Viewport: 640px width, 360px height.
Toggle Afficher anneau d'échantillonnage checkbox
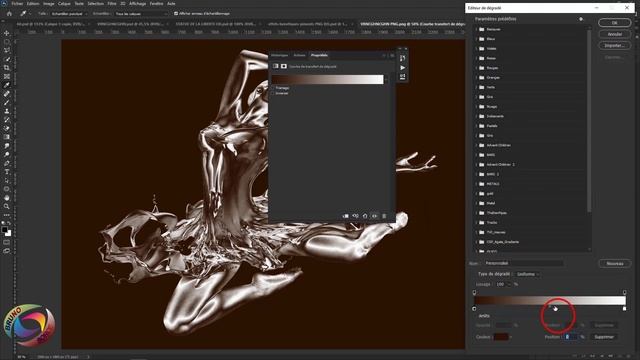(176, 13)
